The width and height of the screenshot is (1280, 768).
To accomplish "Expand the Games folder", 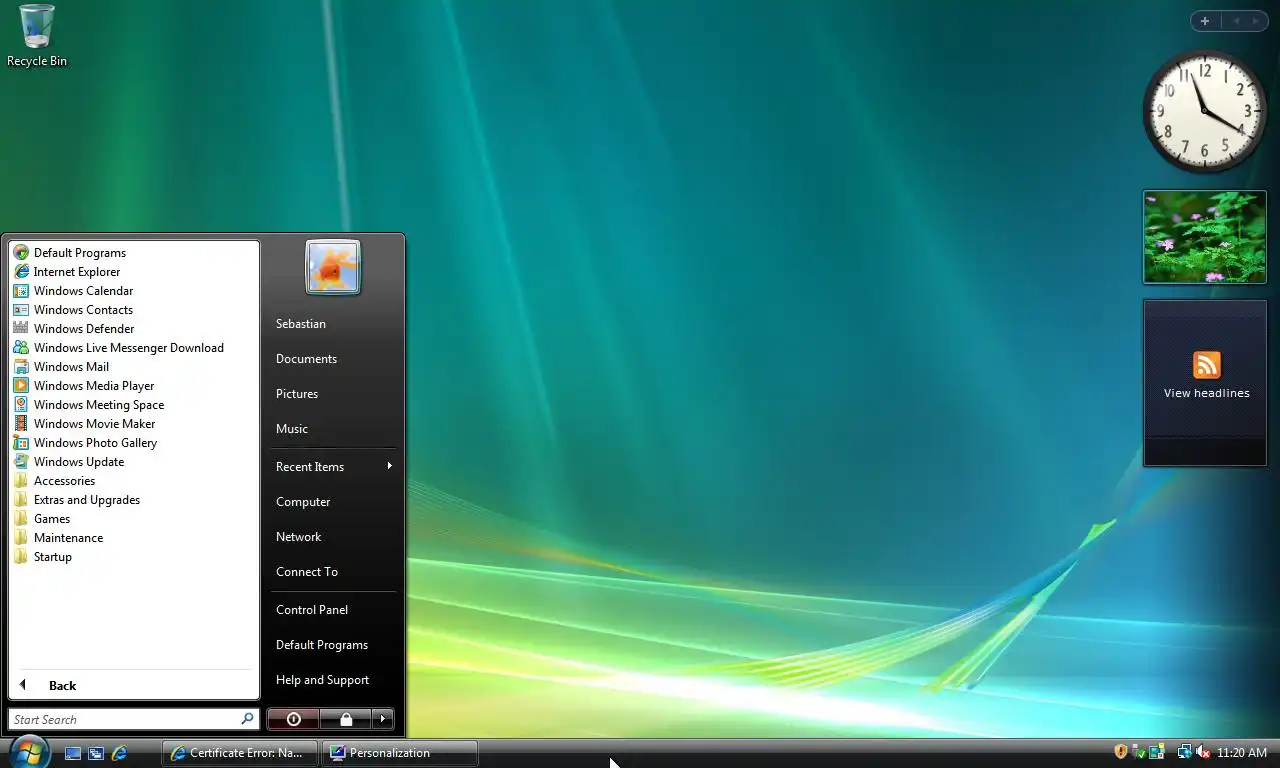I will [134, 519].
